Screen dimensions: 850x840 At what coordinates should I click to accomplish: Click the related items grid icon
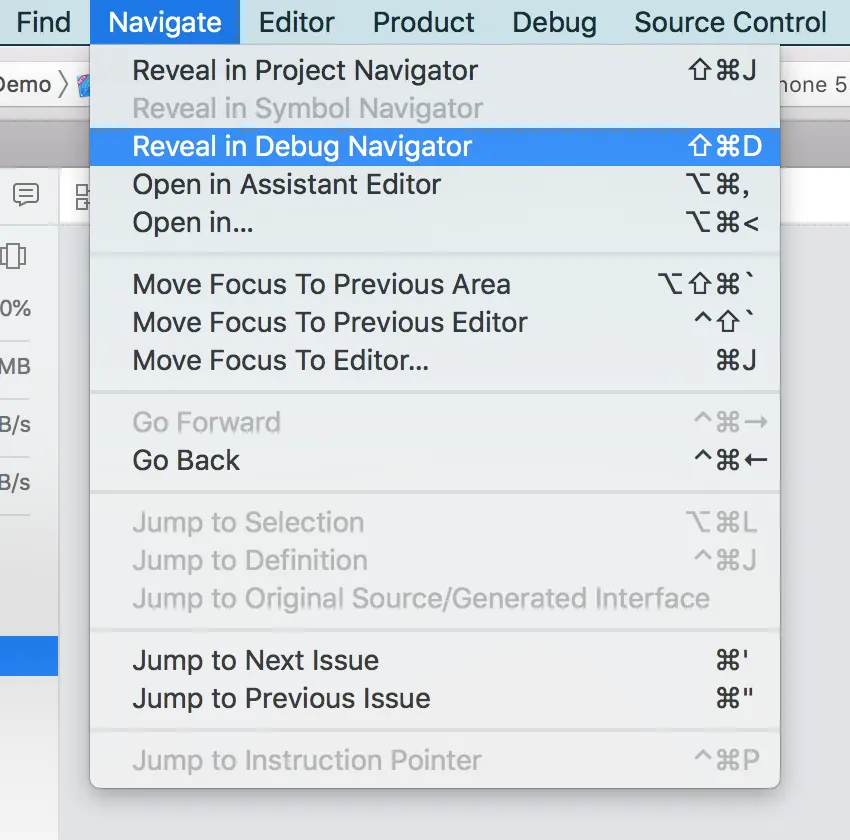82,197
